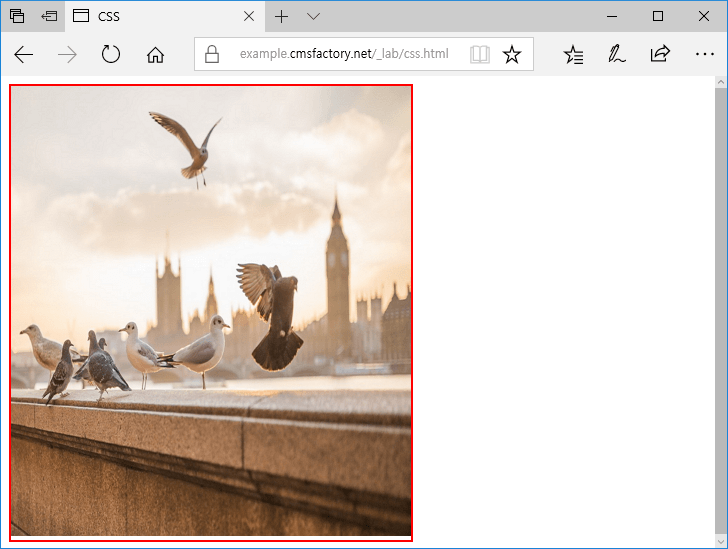Image resolution: width=728 pixels, height=549 pixels.
Task: Click scrollbar down arrow
Action: [x=721, y=541]
